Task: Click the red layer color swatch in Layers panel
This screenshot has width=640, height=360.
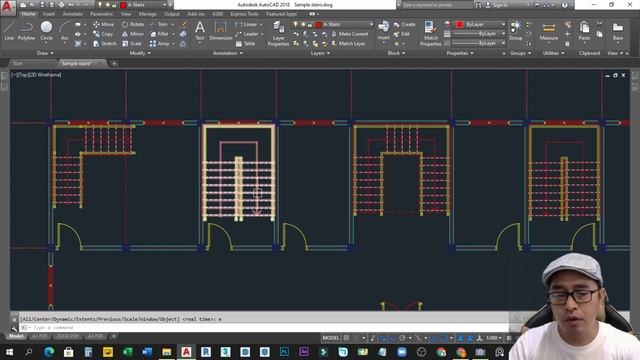Action: [319, 24]
